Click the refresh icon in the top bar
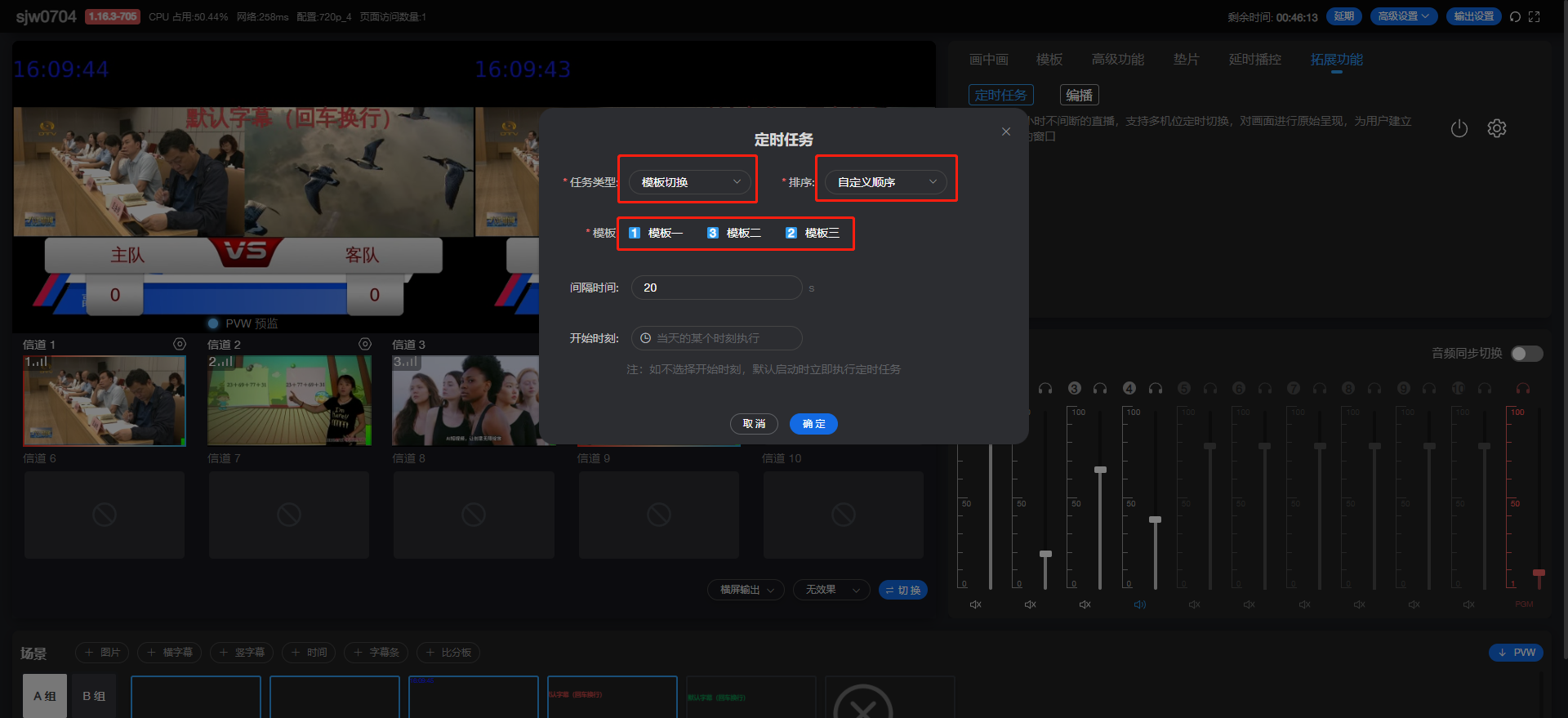The height and width of the screenshot is (718, 1568). pos(1515,17)
